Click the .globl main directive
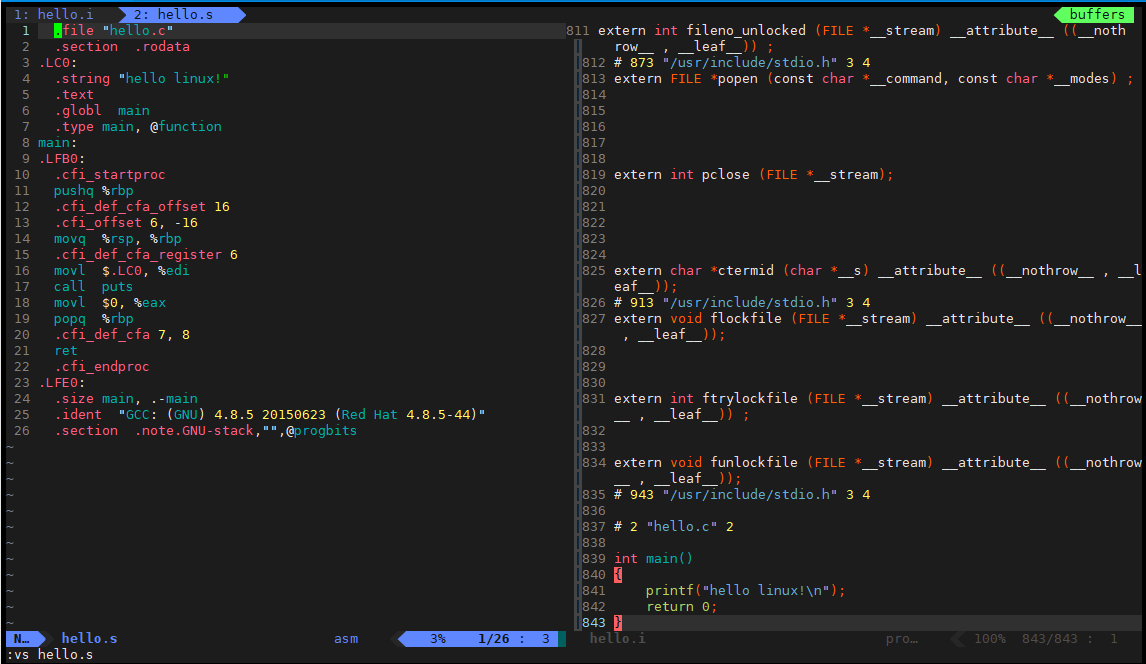This screenshot has width=1146, height=664. 102,111
